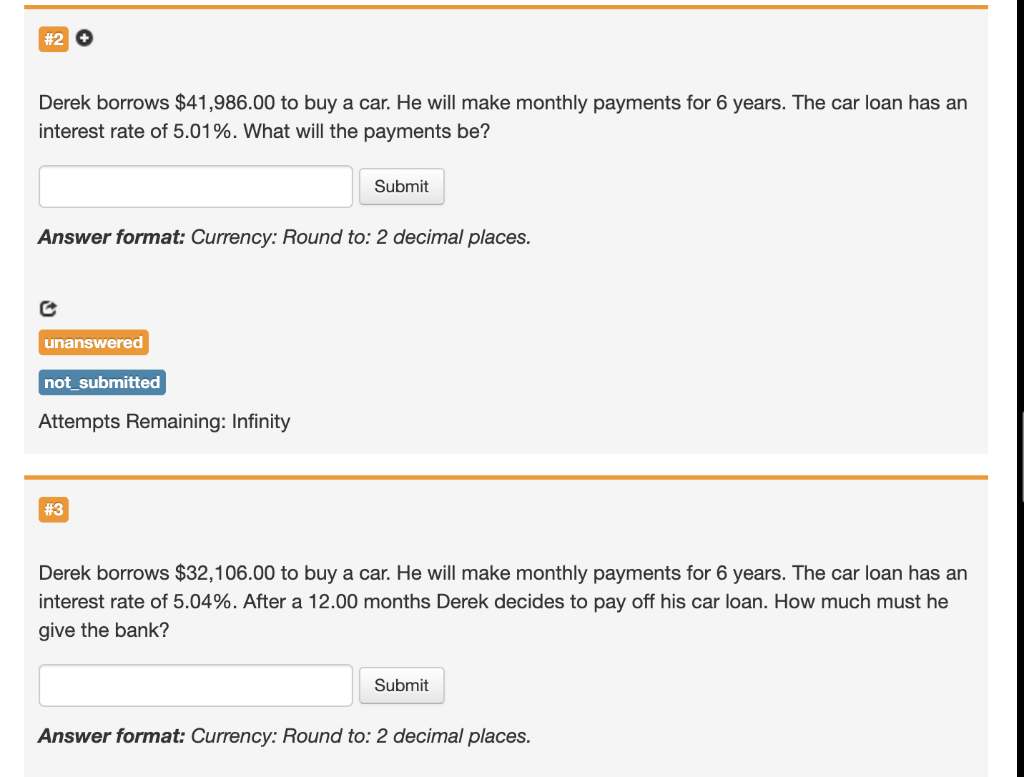
Task: Click the orange "#3" problem badge
Action: point(53,510)
